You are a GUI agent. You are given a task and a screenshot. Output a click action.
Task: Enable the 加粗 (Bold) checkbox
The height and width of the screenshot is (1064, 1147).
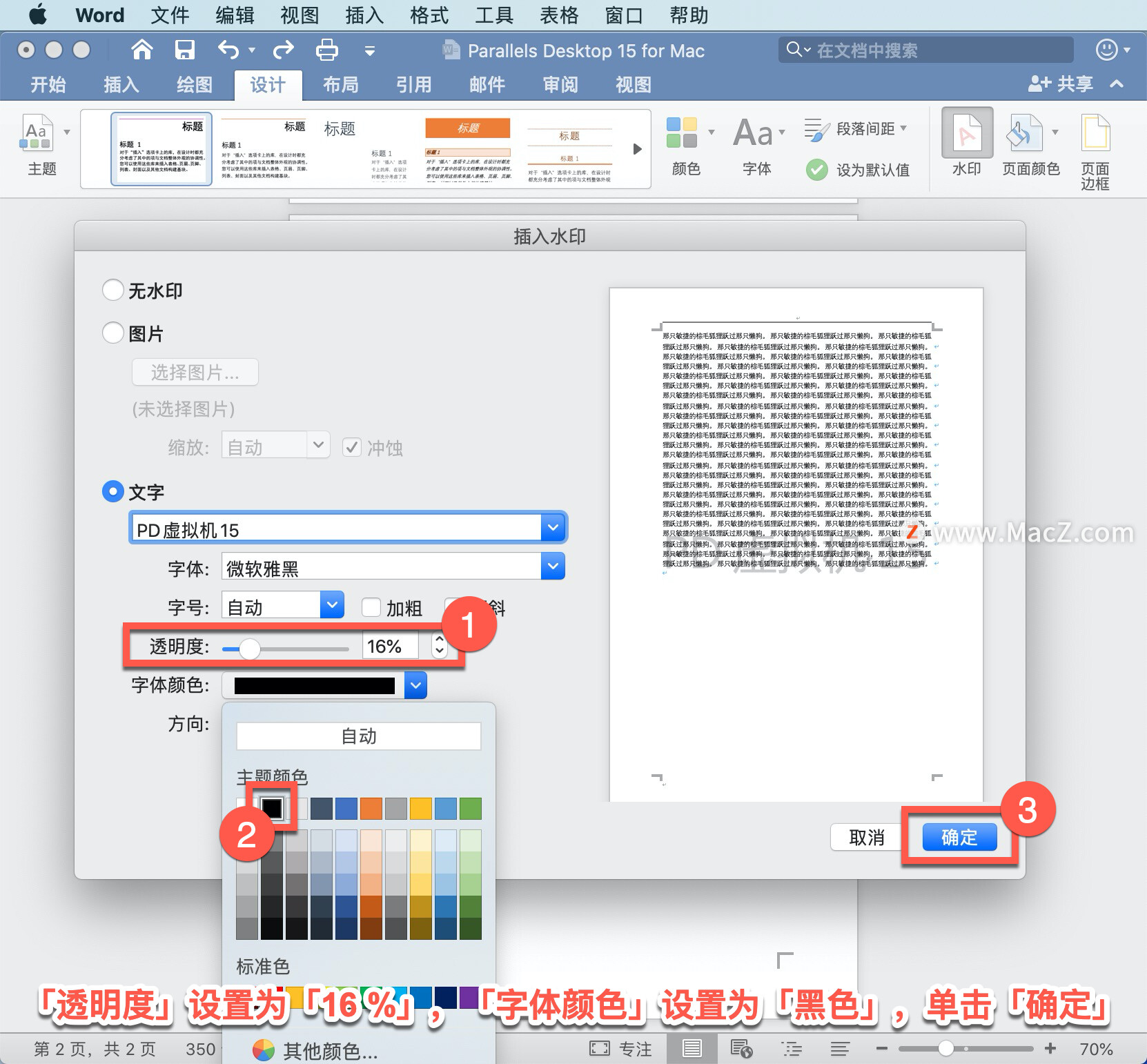[371, 608]
